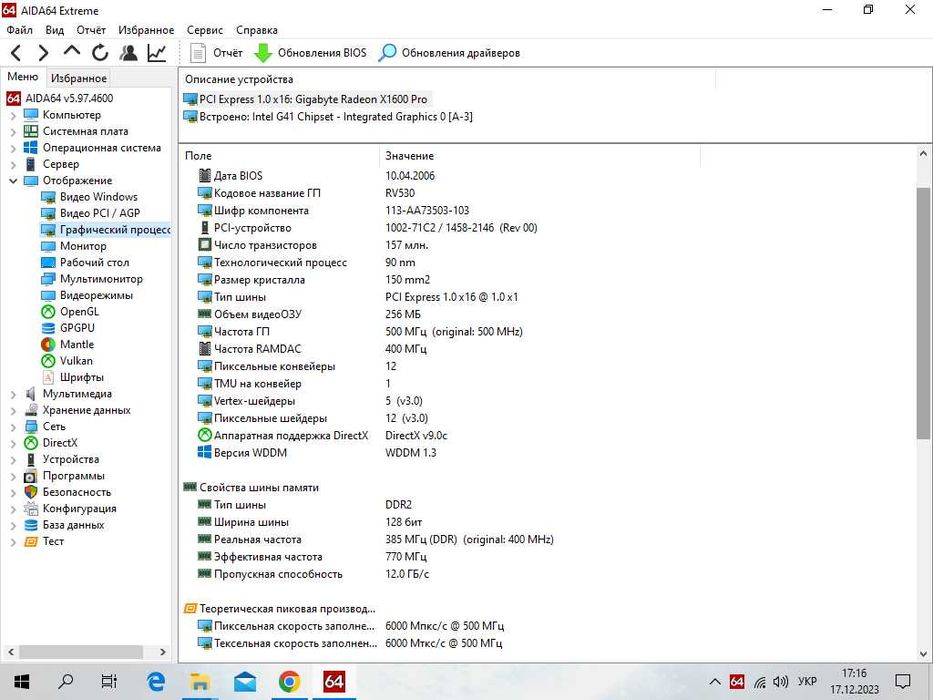Click the volume speaker tray icon
The height and width of the screenshot is (700, 933).
780,682
